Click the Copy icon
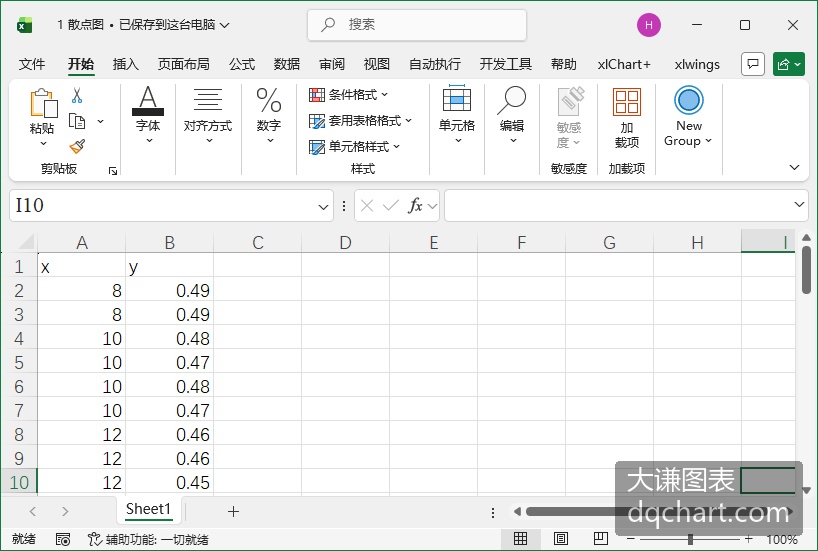818x551 pixels. [x=77, y=121]
